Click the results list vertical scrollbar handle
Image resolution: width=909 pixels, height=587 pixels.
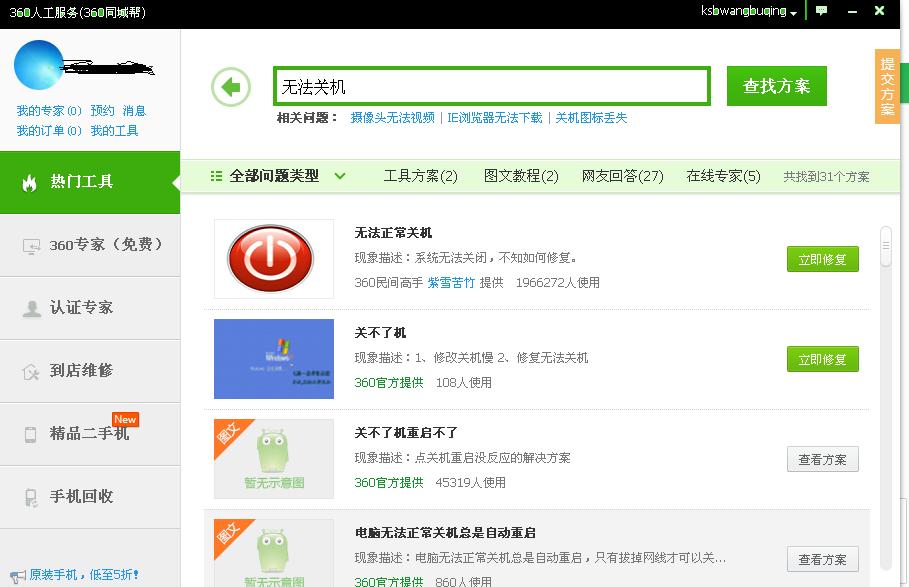tap(885, 246)
